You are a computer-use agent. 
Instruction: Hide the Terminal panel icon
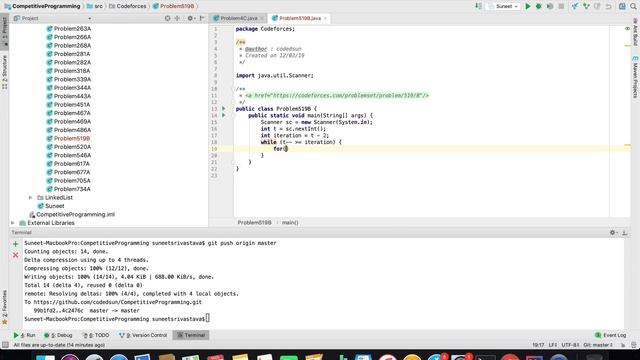pos(624,233)
